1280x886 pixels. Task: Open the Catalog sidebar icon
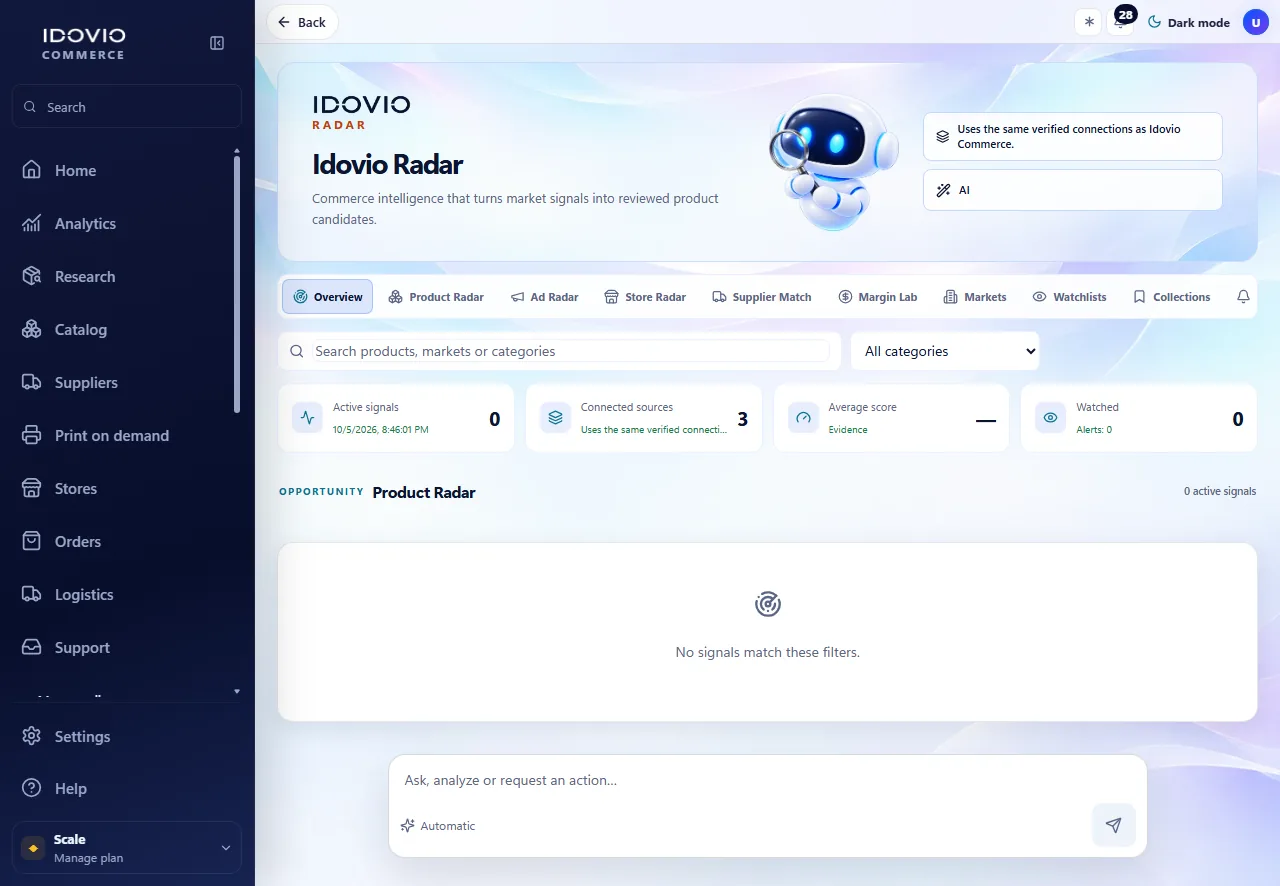pos(32,330)
